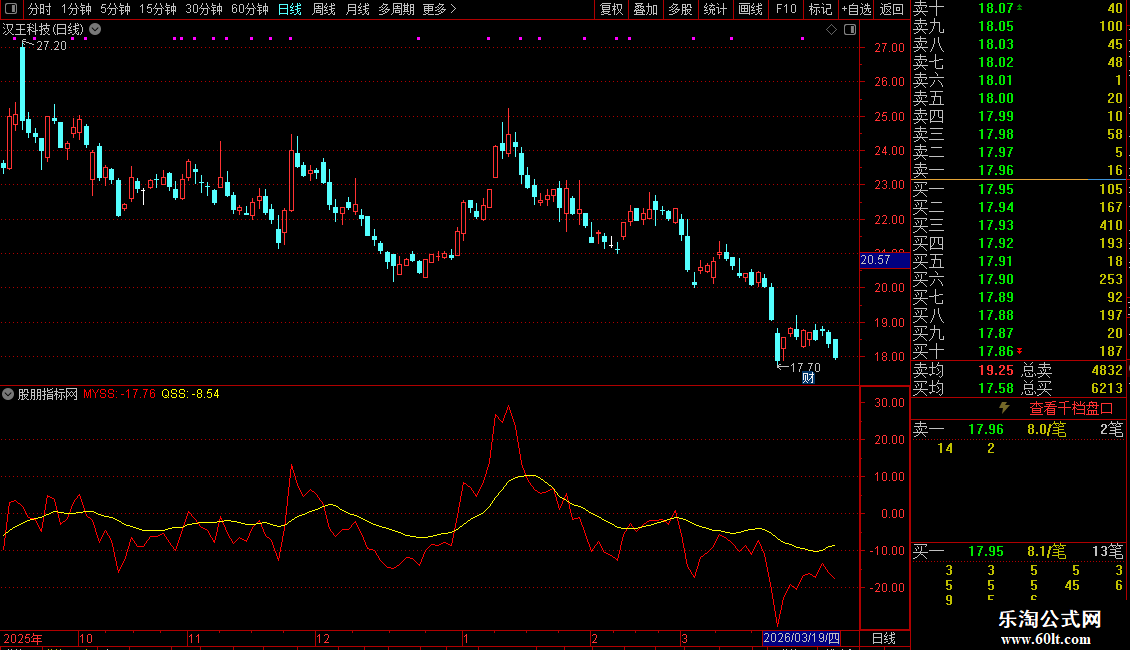Image resolution: width=1130 pixels, height=650 pixels.
Task: Click the blue 财 financial marker icon
Action: (808, 377)
